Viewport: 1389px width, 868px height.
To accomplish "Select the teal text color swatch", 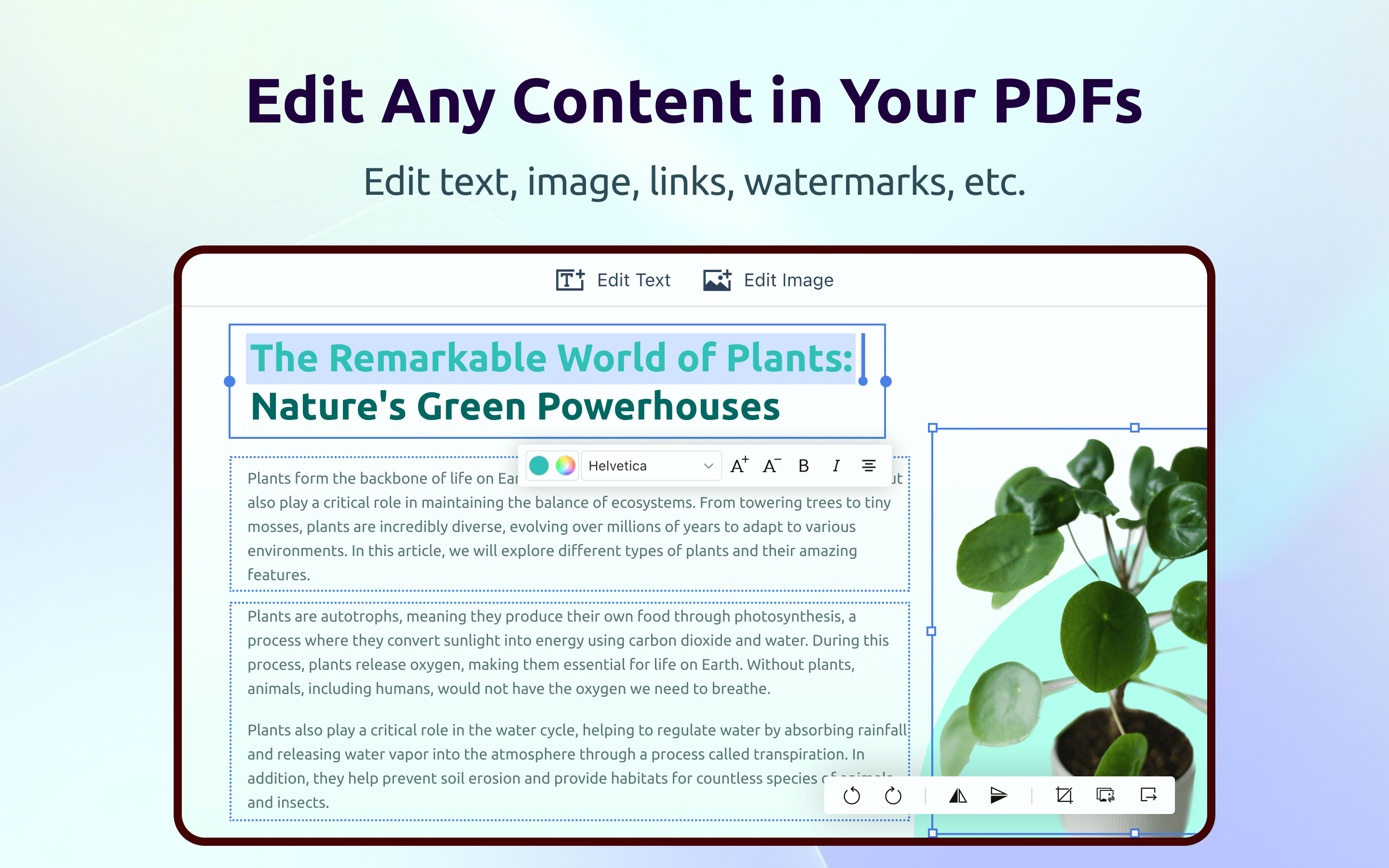I will tap(538, 465).
